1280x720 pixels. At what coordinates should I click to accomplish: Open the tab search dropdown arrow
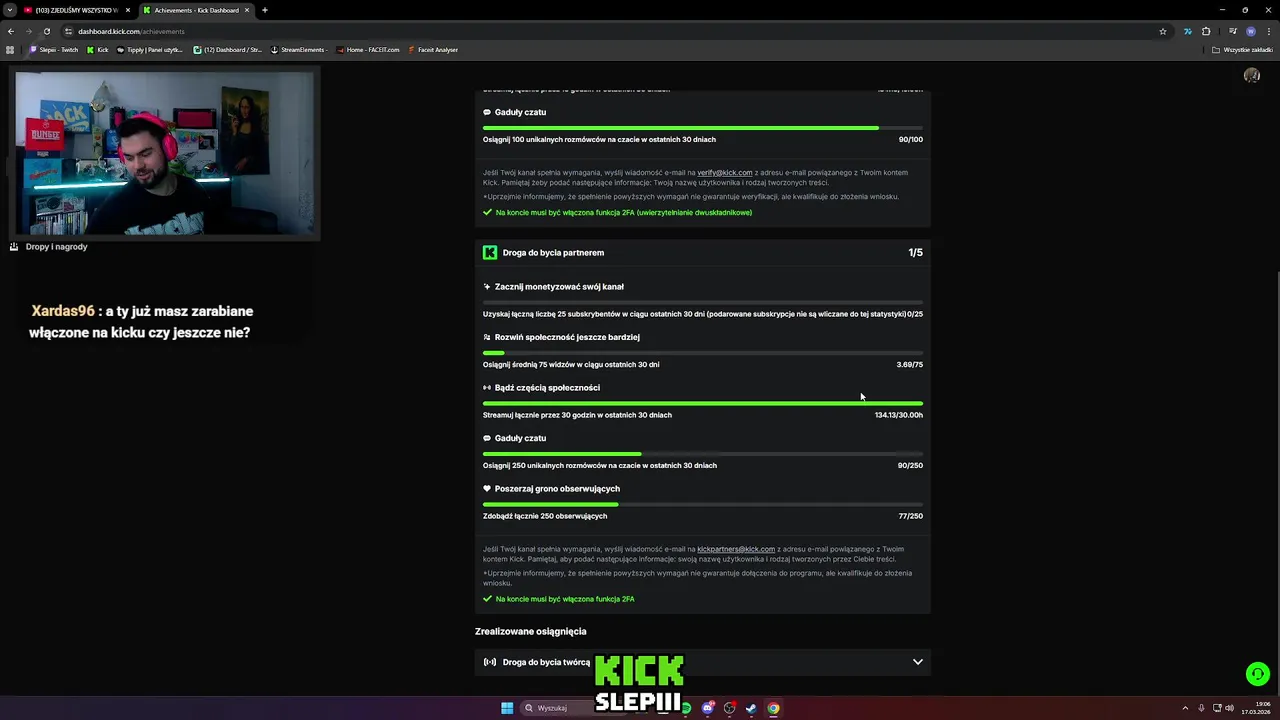[10, 10]
